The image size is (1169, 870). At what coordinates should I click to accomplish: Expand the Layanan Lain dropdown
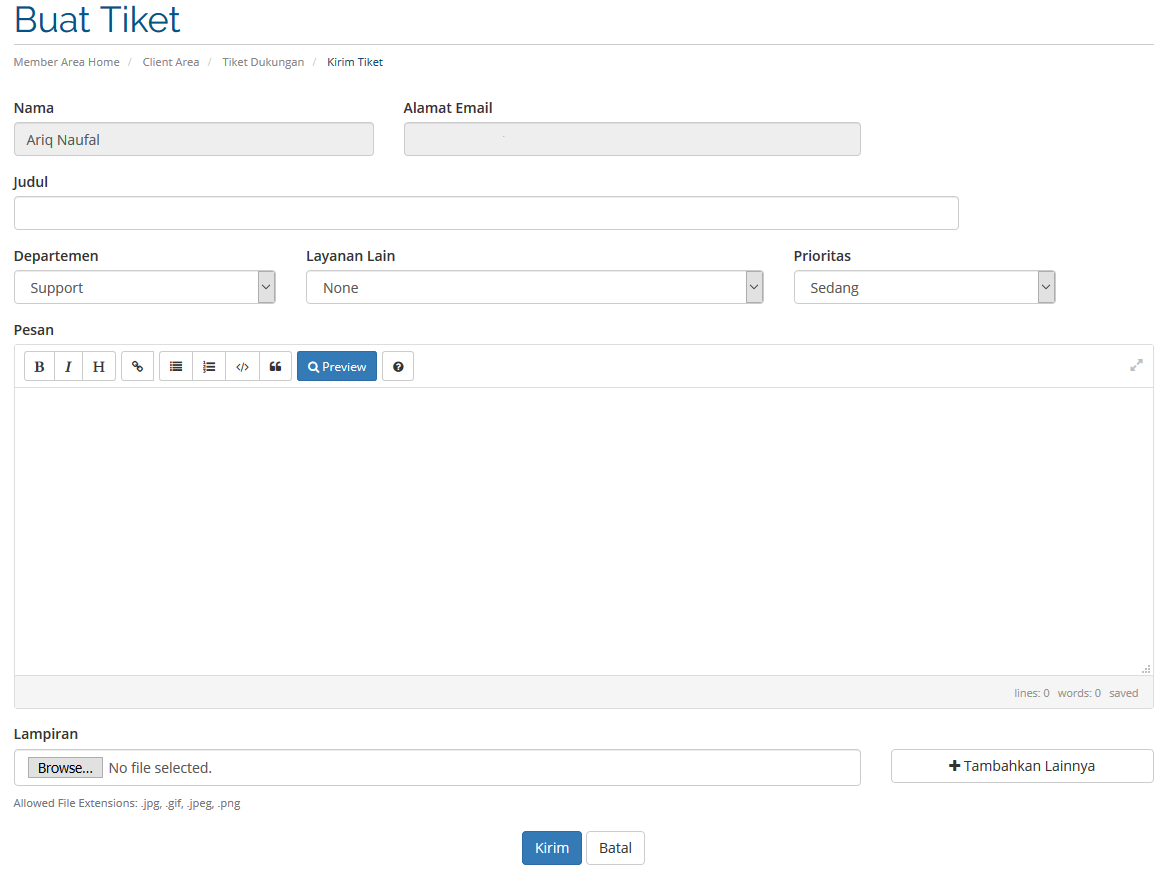[534, 288]
